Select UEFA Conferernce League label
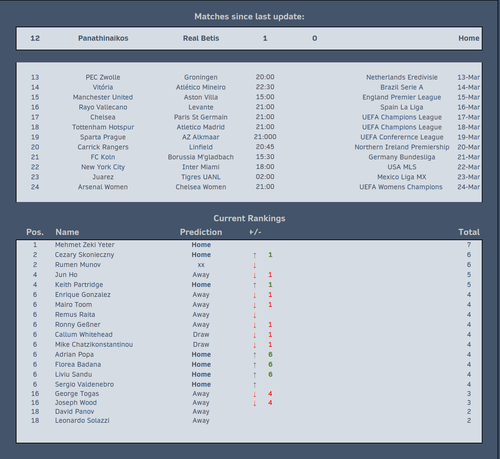Viewport: 500px width, 459px height. click(402, 137)
